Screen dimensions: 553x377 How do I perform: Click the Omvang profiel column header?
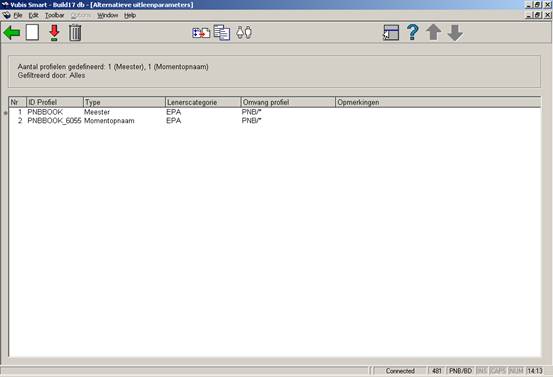(288, 102)
